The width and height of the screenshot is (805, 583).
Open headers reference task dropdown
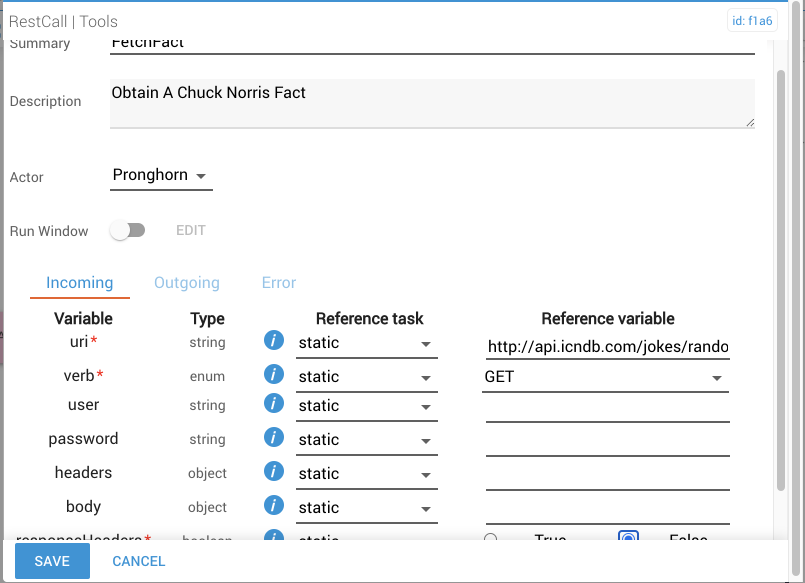(367, 474)
